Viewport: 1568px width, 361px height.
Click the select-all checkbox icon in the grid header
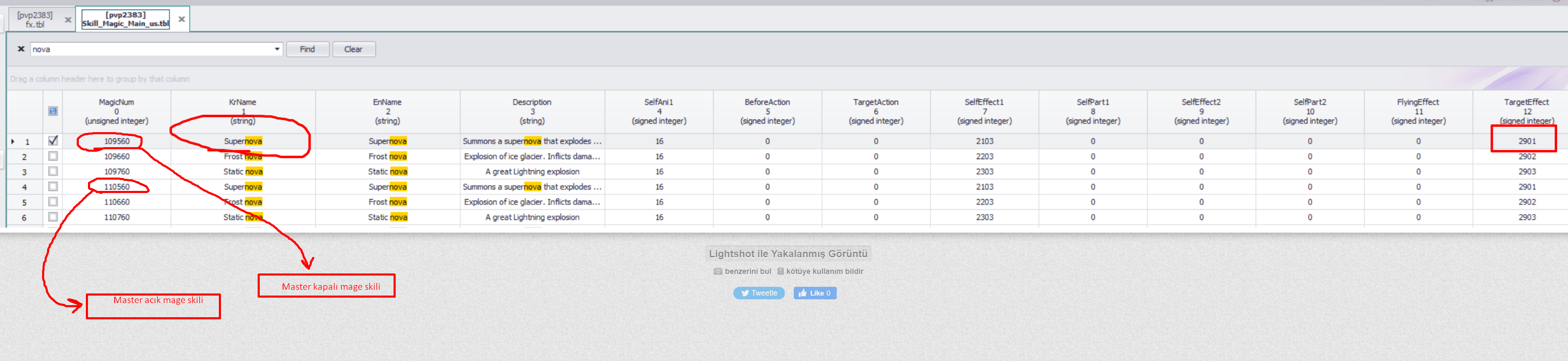[x=53, y=111]
